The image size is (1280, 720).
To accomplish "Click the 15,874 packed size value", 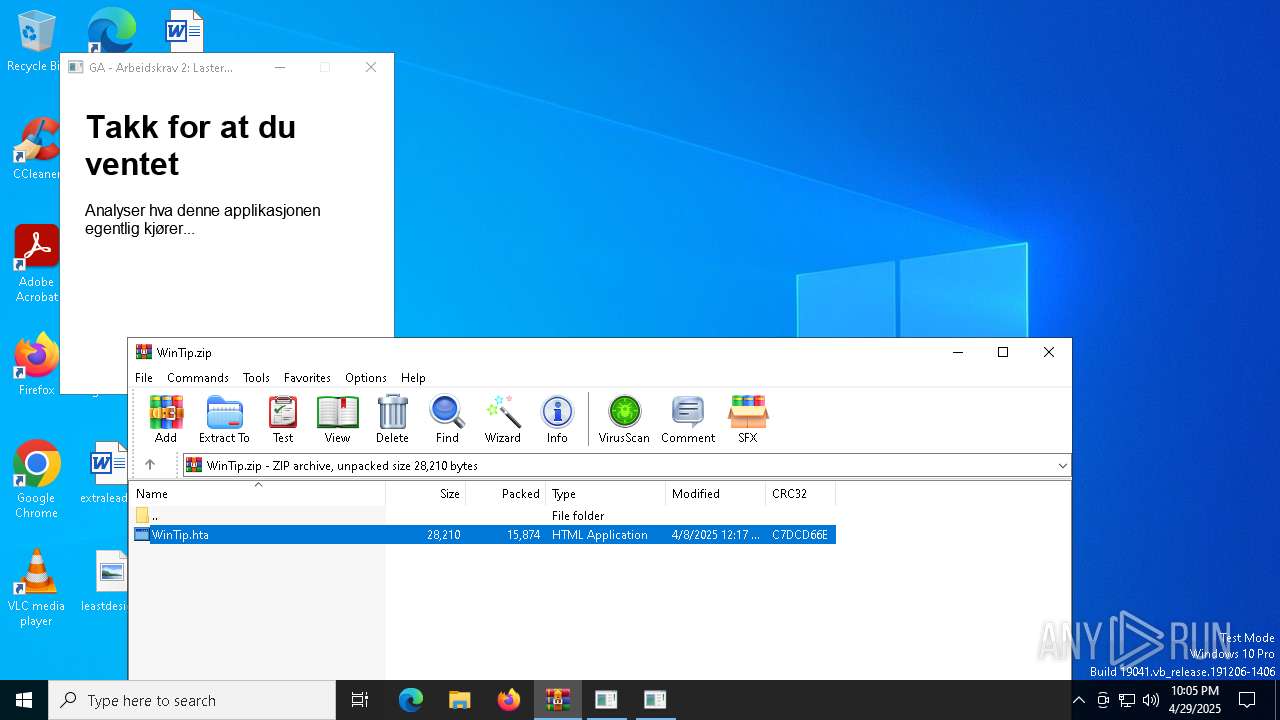I will (x=523, y=535).
